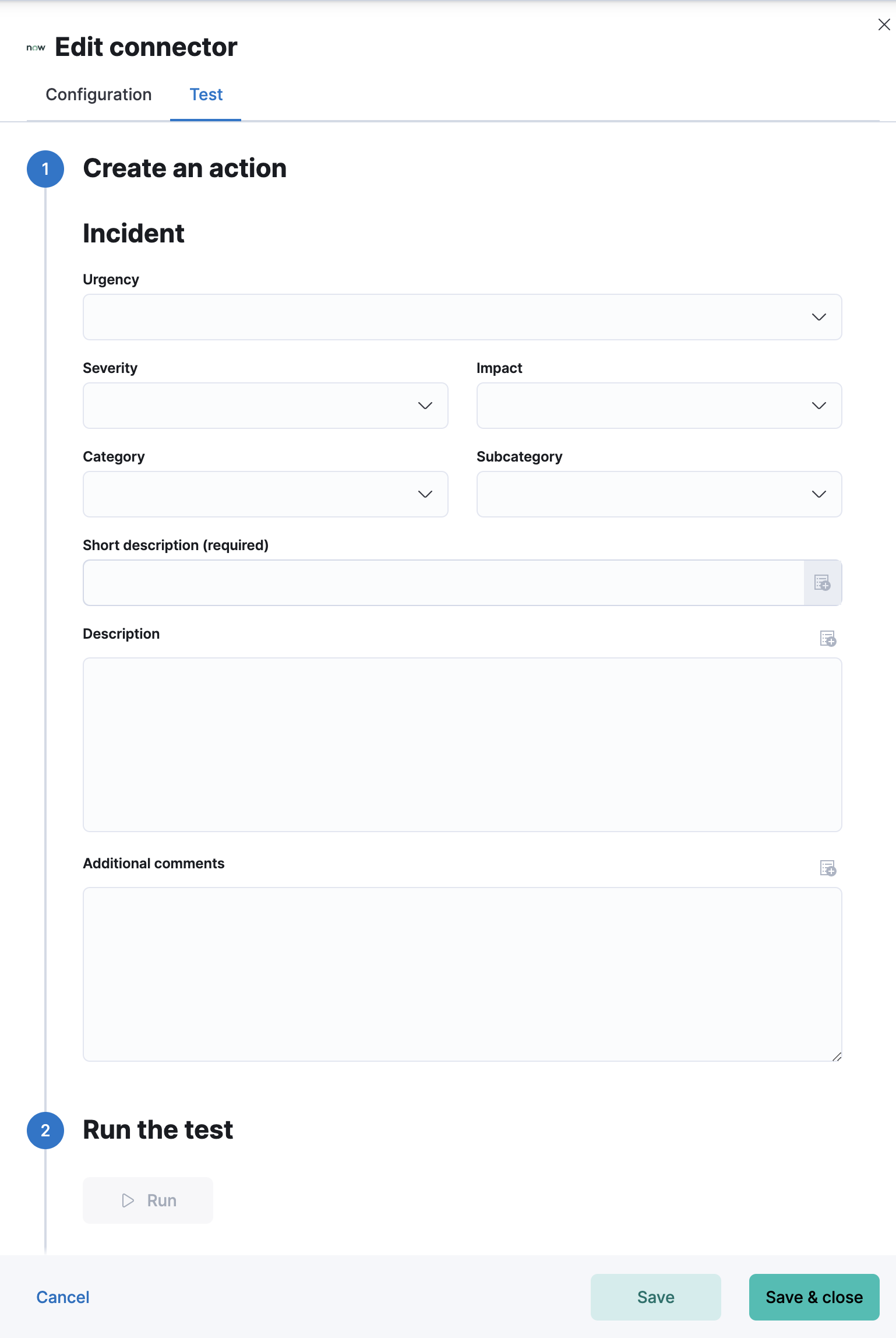The width and height of the screenshot is (896, 1338).
Task: Close the Edit connector flyout
Action: click(884, 24)
